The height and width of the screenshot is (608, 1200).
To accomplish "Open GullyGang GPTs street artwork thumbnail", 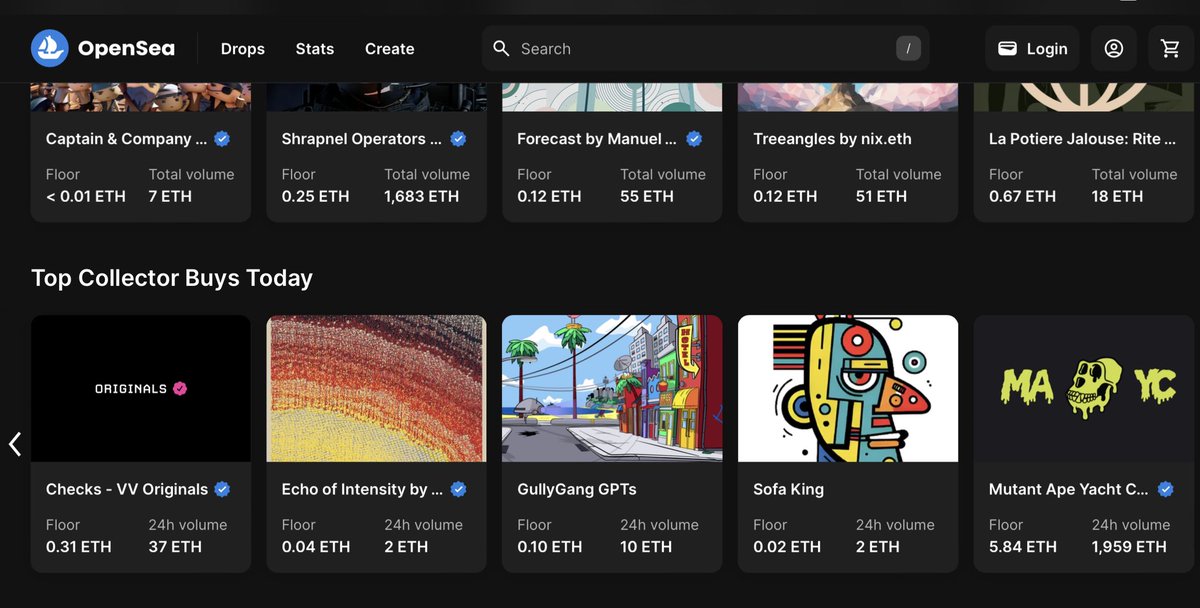I will pyautogui.click(x=612, y=389).
